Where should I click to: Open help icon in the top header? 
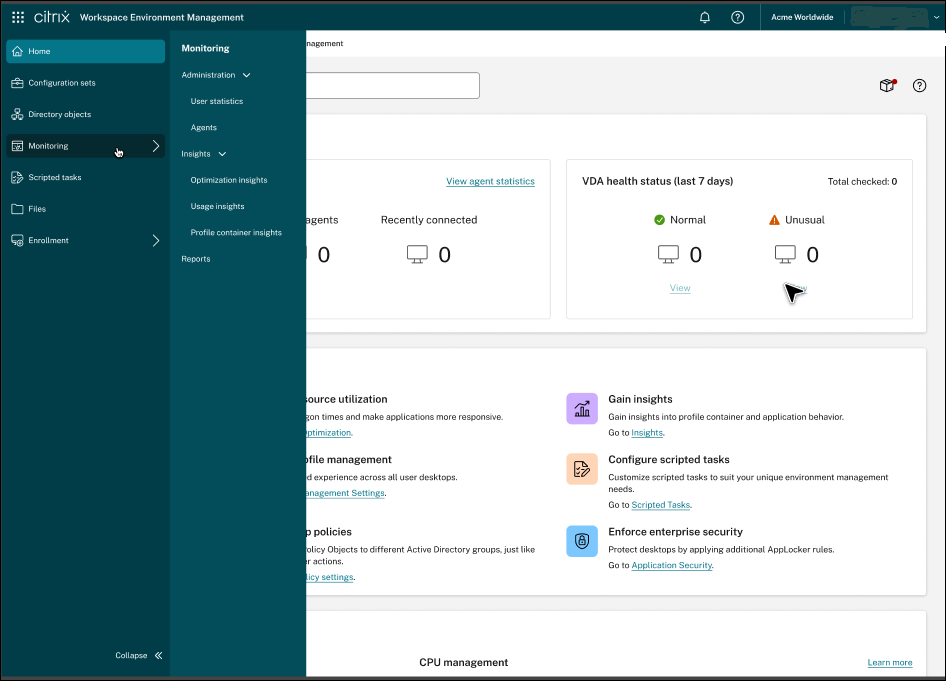click(x=737, y=17)
